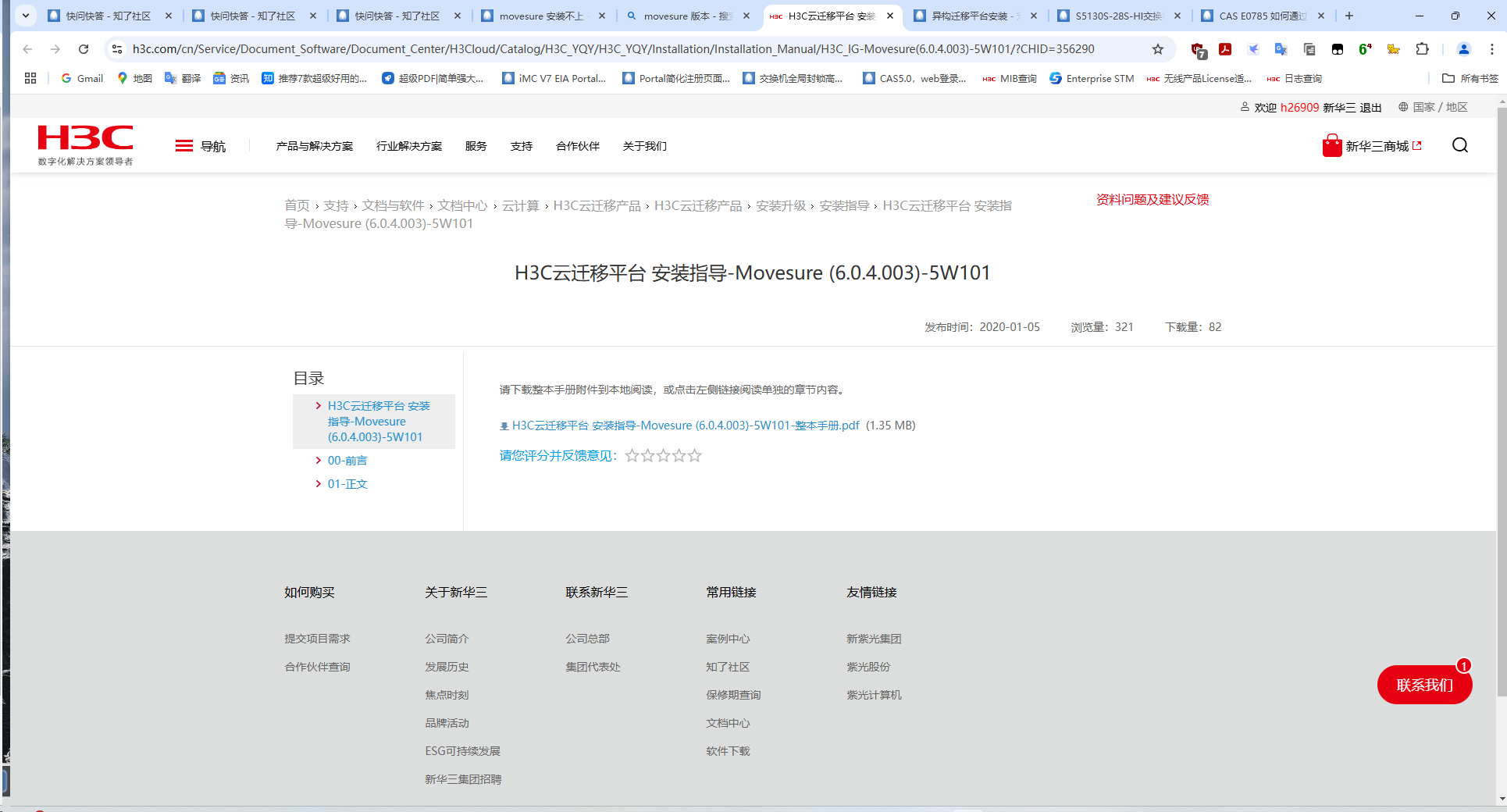Screen dimensions: 1507x812
Task: Select the H3C云迁移平台 安装指导 catalog entry
Action: coord(379,422)
